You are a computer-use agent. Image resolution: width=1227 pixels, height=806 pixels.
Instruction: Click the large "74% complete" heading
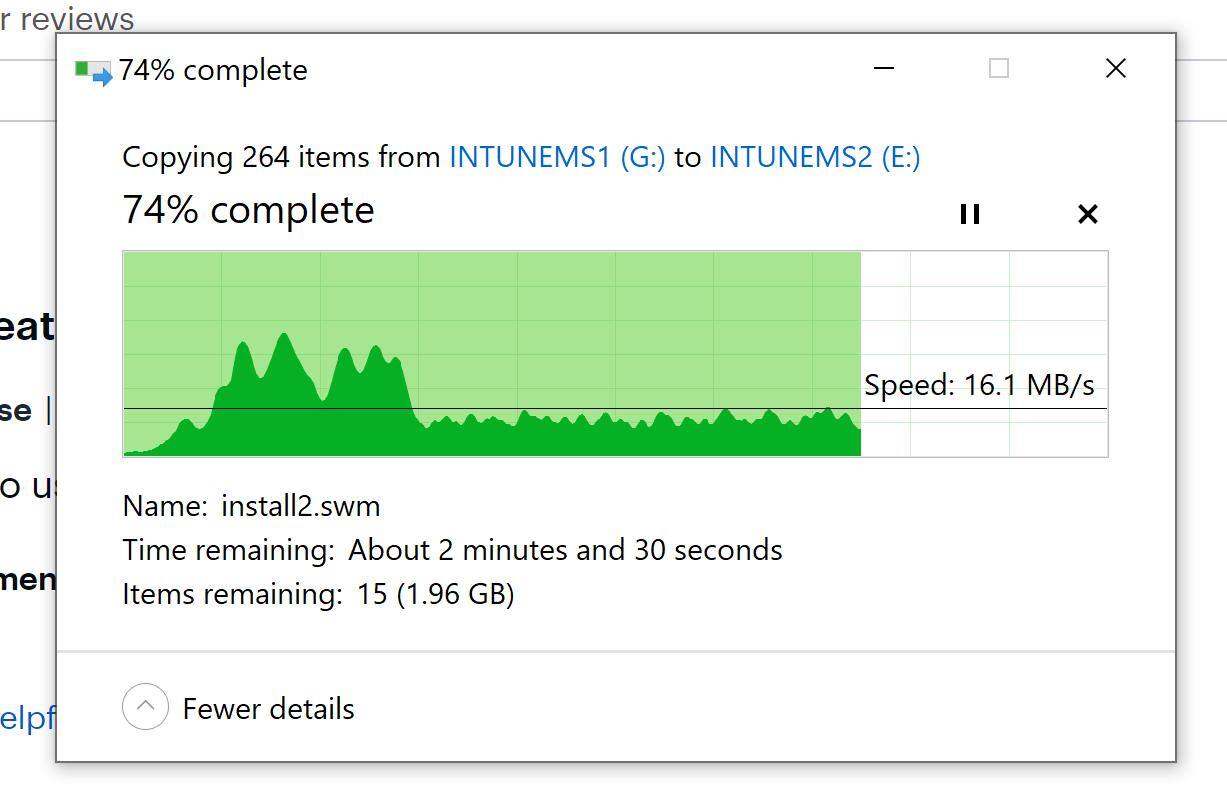coord(248,210)
